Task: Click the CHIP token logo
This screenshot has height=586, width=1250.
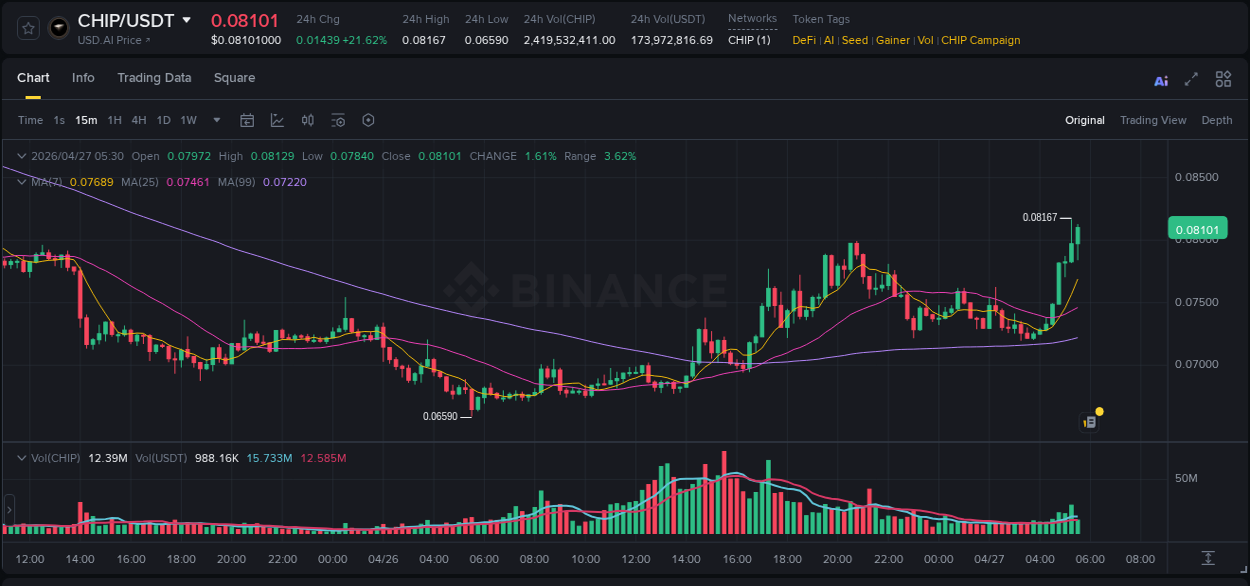Action: tap(59, 28)
